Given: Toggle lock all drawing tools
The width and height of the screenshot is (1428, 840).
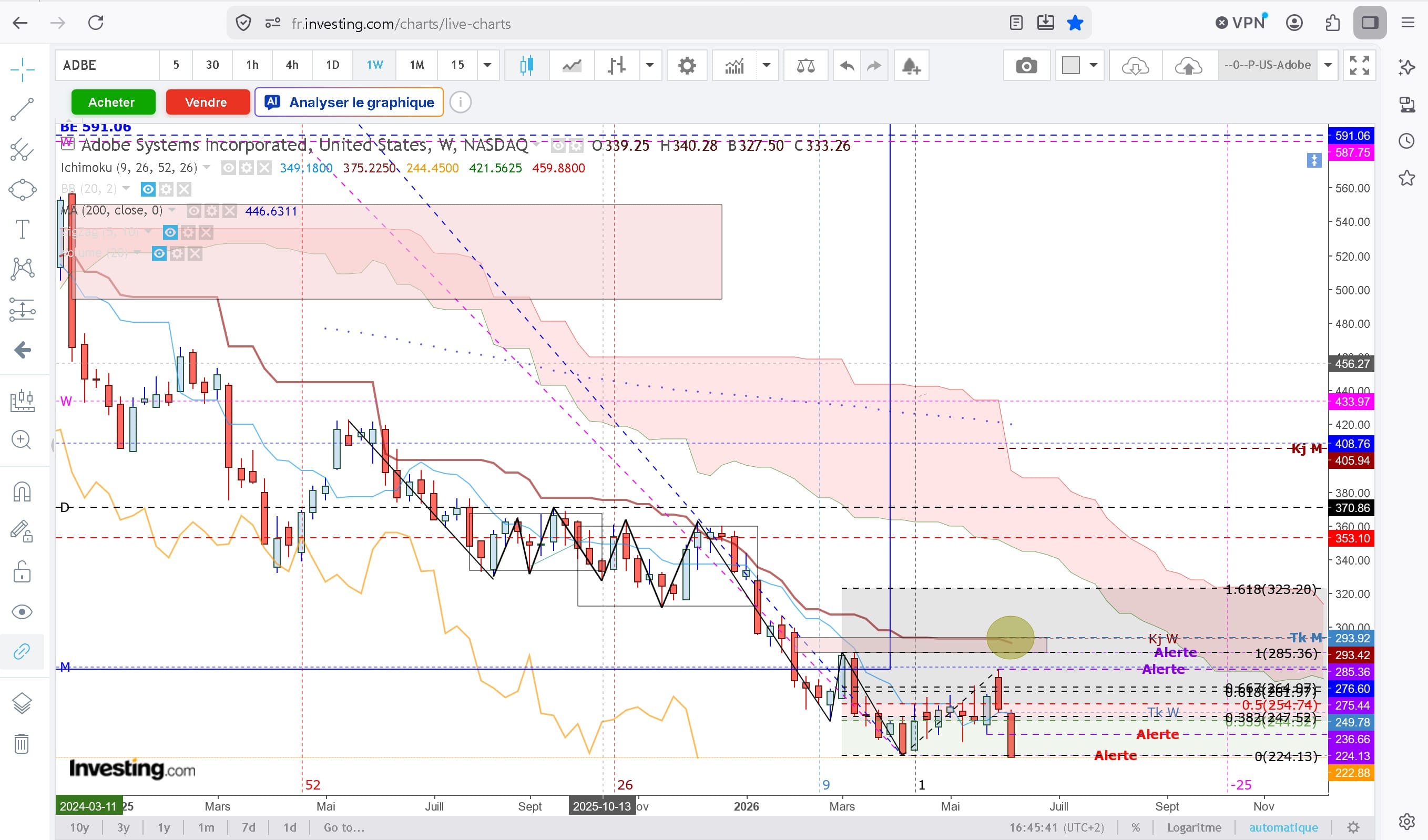Looking at the screenshot, I should point(22,571).
